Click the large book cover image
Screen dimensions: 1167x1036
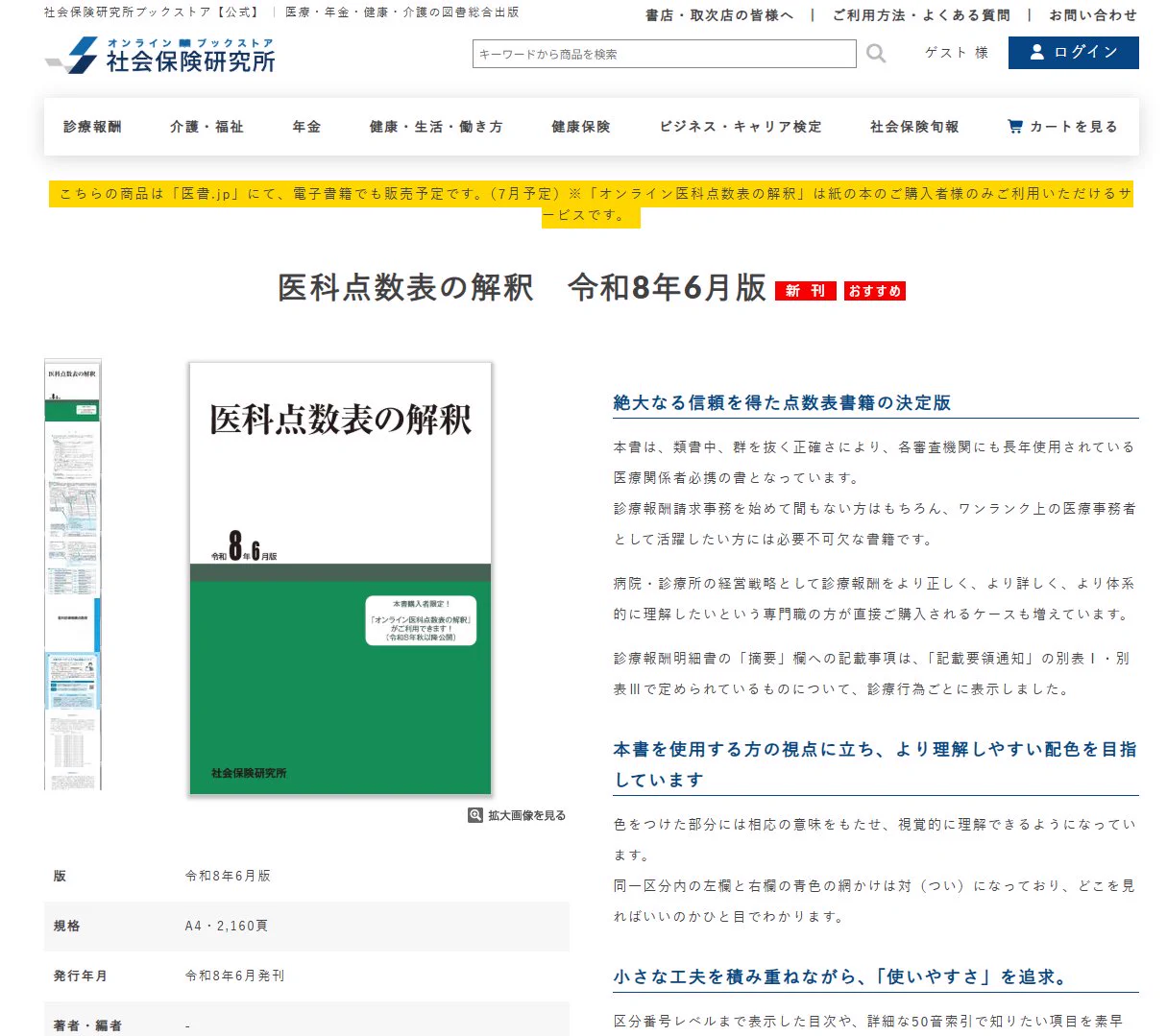tap(340, 578)
